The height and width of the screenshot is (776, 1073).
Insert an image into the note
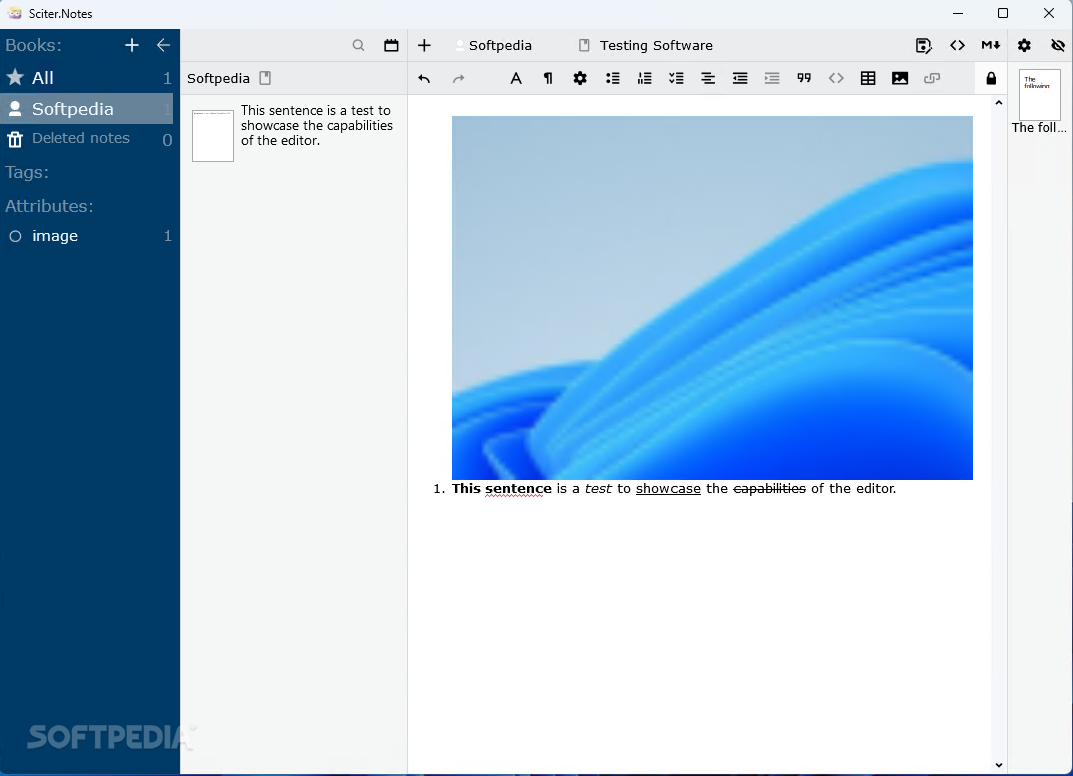point(900,79)
